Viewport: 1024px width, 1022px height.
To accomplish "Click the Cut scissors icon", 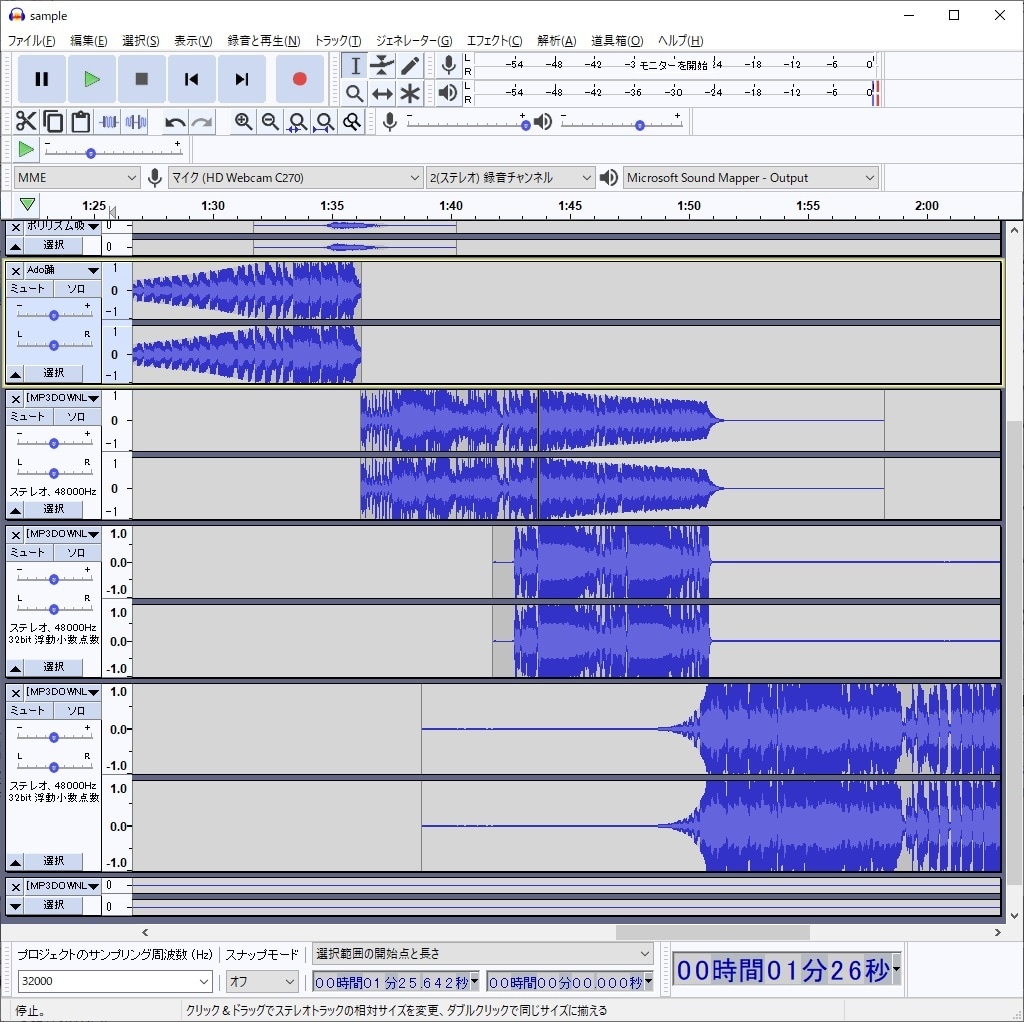I will tap(26, 121).
